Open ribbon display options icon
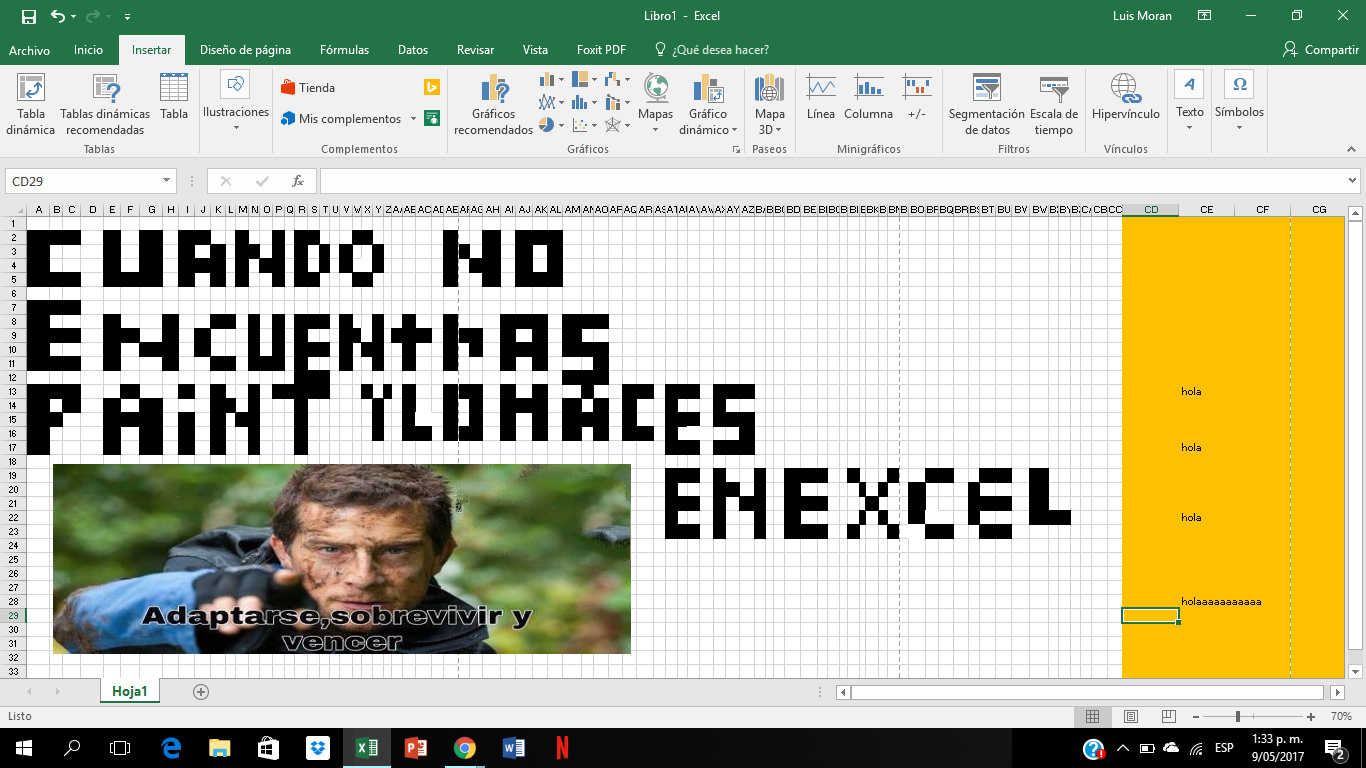Screen dimensions: 1366x768 [x=1205, y=16]
